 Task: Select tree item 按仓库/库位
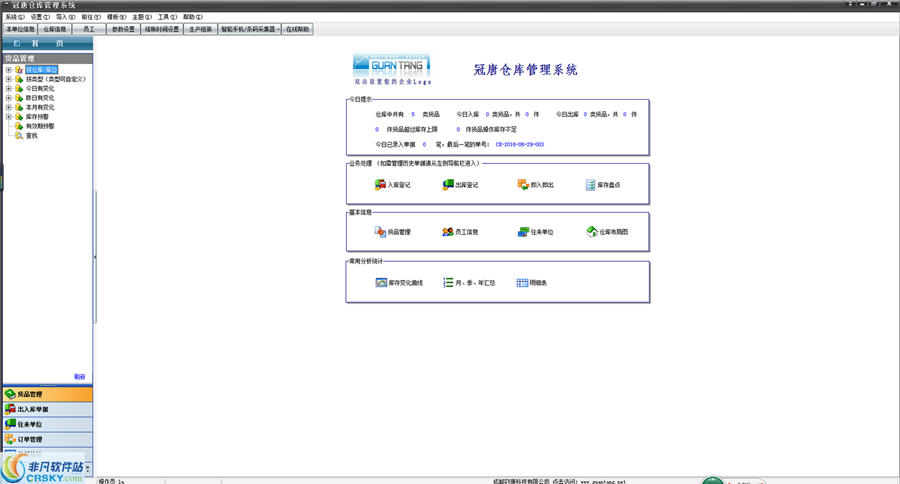[x=41, y=69]
